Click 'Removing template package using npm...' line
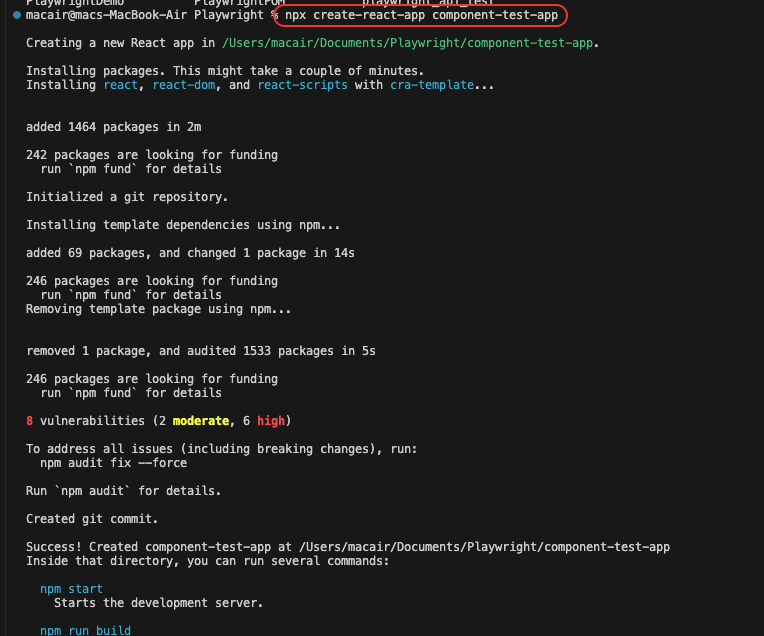Screen dimensions: 764x636 [x=158, y=309]
